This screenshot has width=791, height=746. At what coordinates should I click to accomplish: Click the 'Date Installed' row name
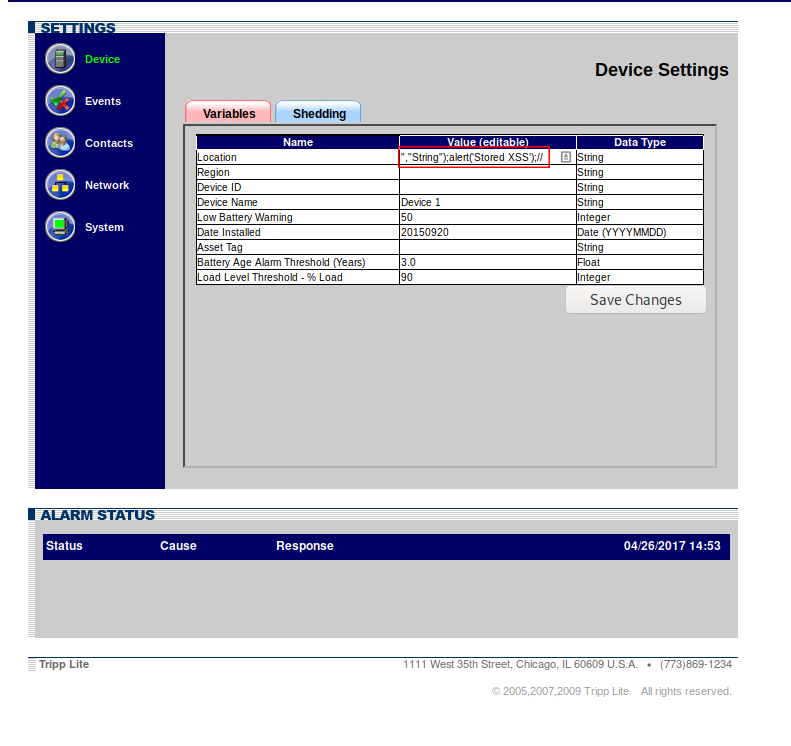tap(229, 233)
